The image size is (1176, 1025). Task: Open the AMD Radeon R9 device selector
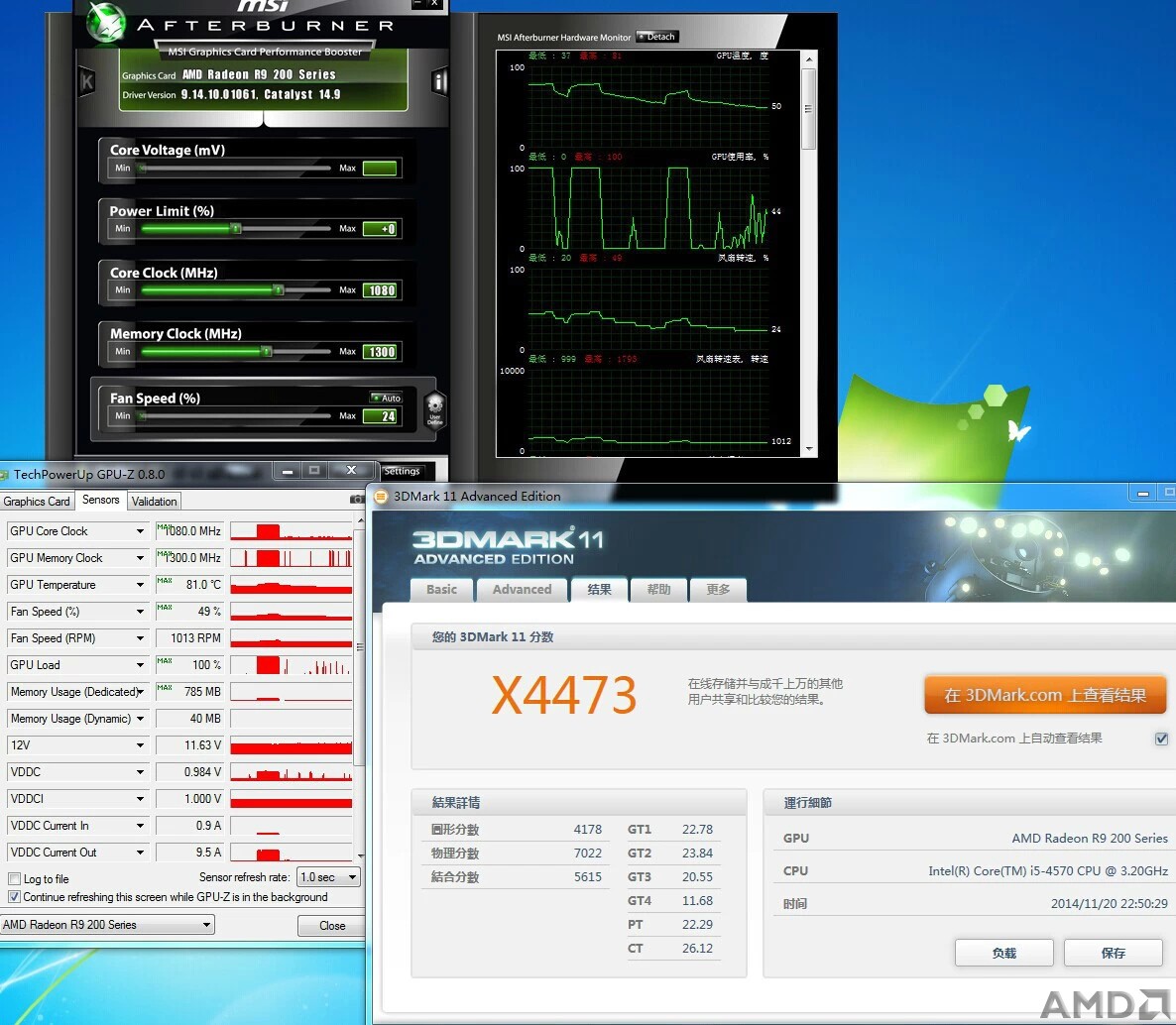point(107,925)
